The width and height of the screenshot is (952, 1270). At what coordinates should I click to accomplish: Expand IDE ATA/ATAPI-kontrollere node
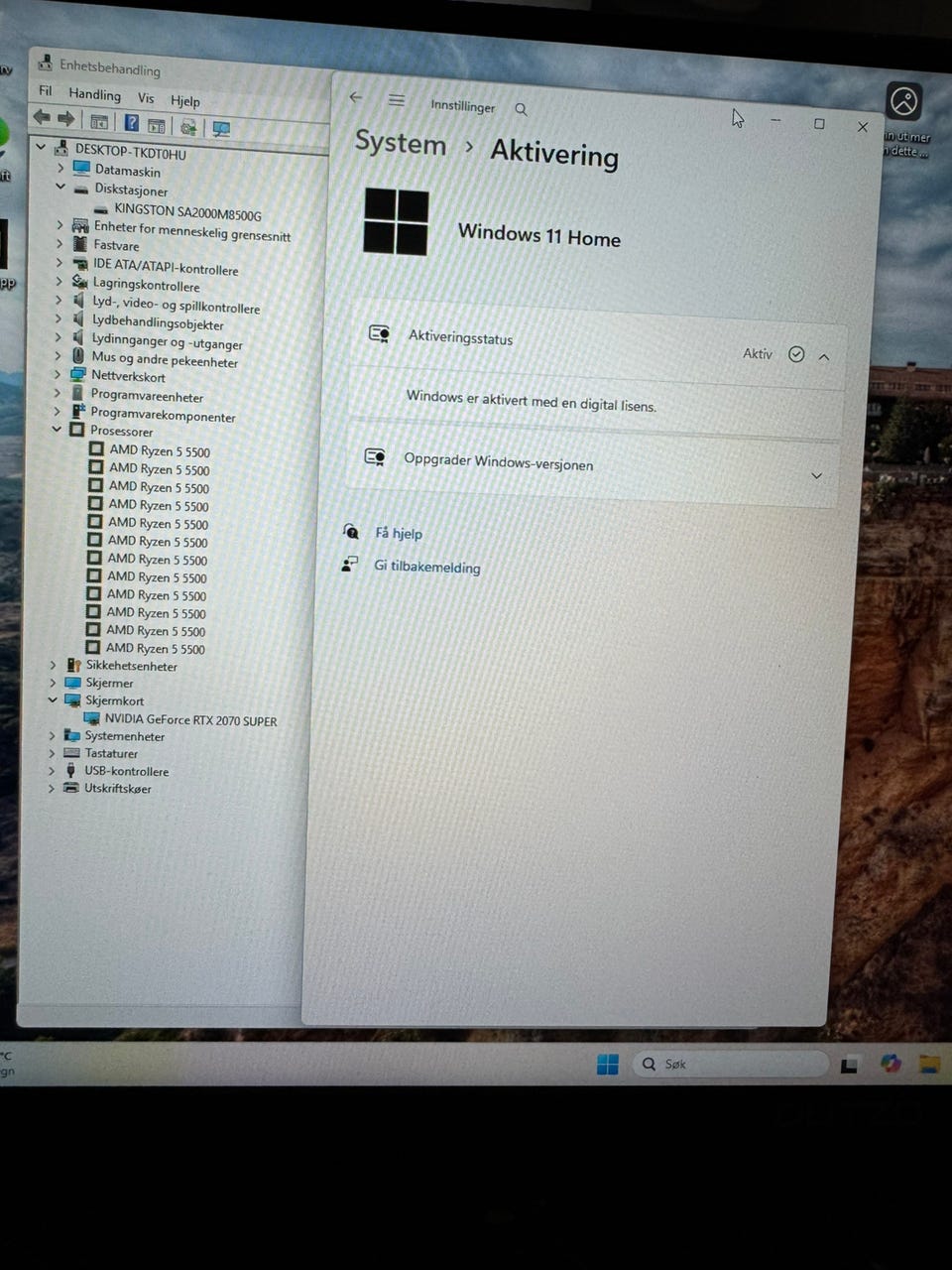(59, 263)
